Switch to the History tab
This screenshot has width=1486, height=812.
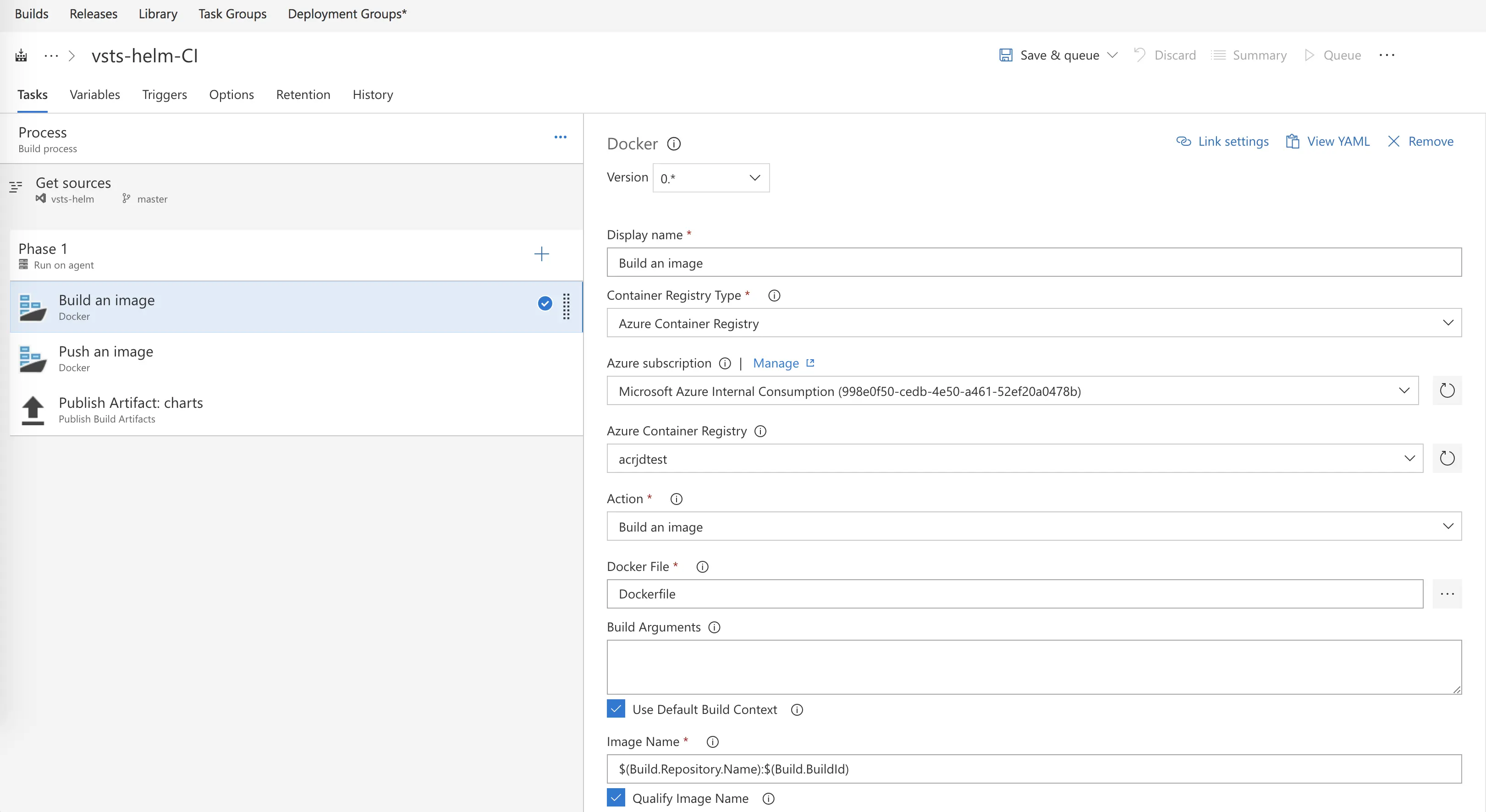pyautogui.click(x=373, y=94)
